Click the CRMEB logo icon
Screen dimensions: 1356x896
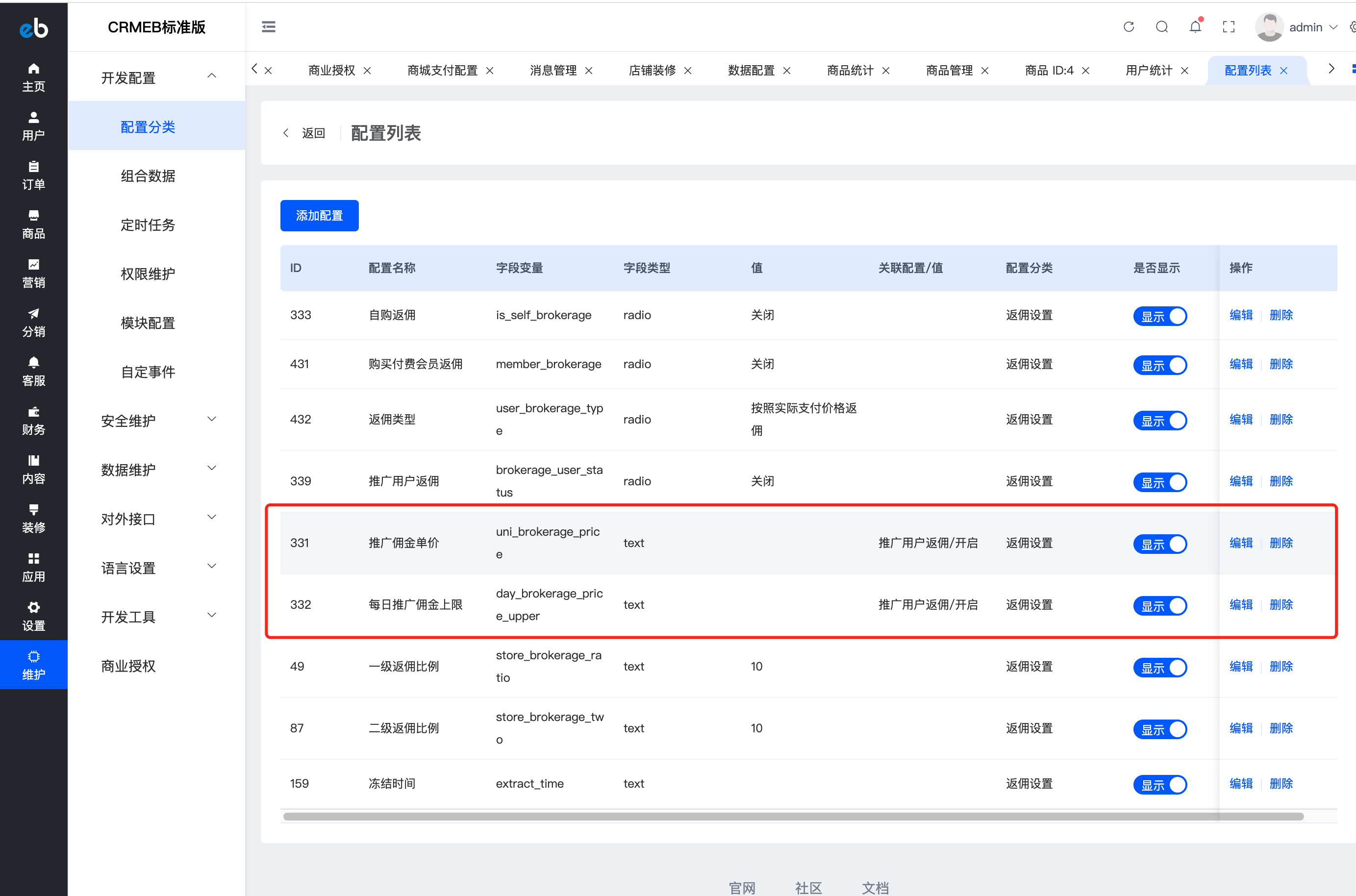(x=34, y=27)
